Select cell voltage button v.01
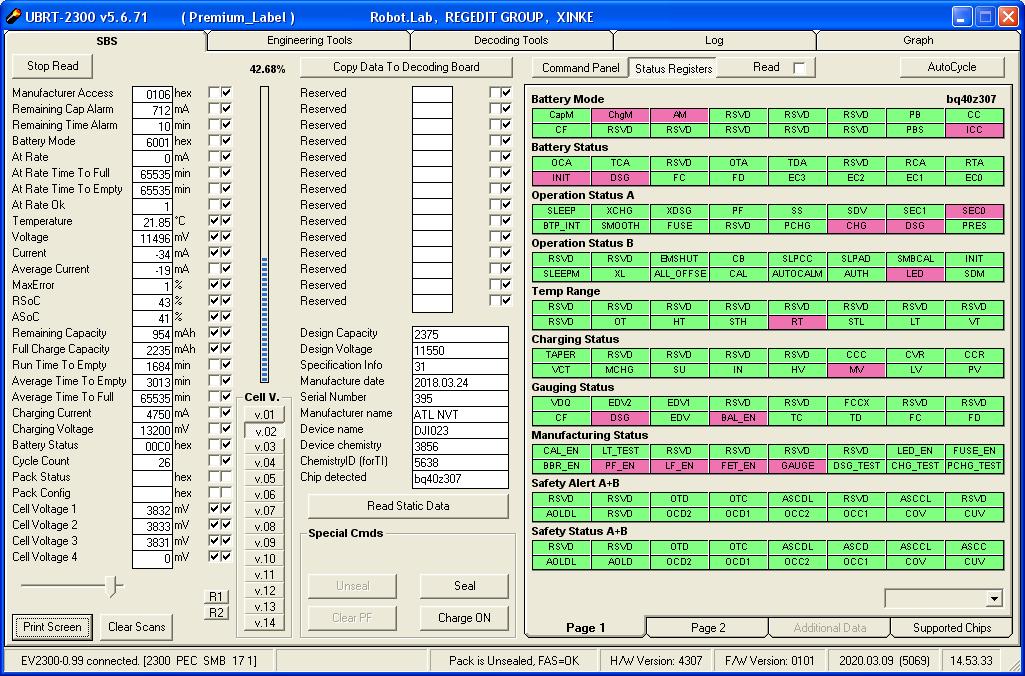 pyautogui.click(x=265, y=414)
